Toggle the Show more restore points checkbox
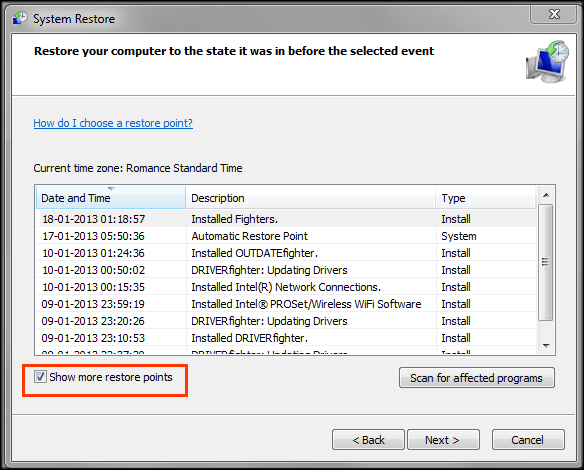This screenshot has width=584, height=470. tap(40, 377)
